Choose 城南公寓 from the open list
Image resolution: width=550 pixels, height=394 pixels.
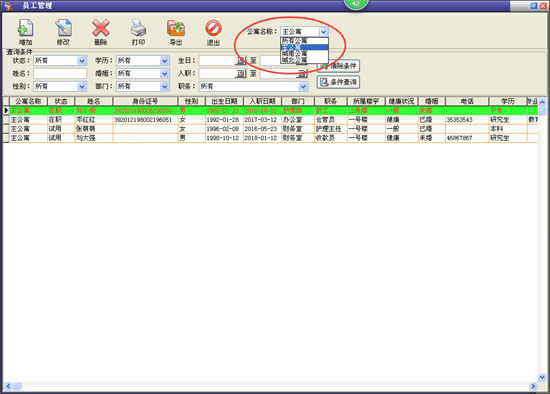tap(304, 53)
